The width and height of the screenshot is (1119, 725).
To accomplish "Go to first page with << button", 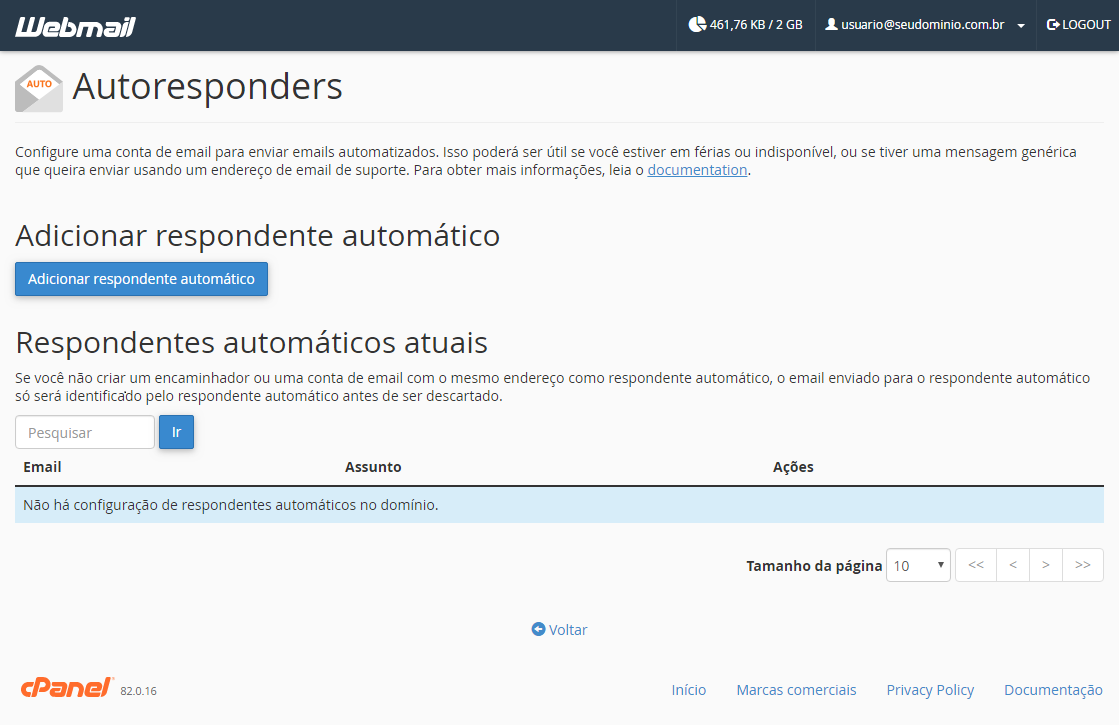I will pyautogui.click(x=976, y=565).
